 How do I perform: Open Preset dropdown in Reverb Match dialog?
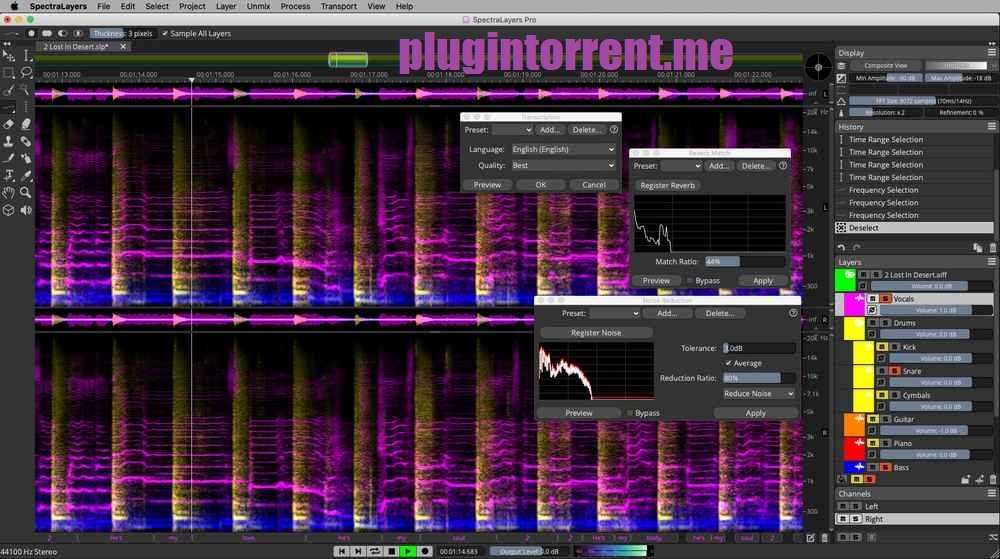click(x=681, y=166)
